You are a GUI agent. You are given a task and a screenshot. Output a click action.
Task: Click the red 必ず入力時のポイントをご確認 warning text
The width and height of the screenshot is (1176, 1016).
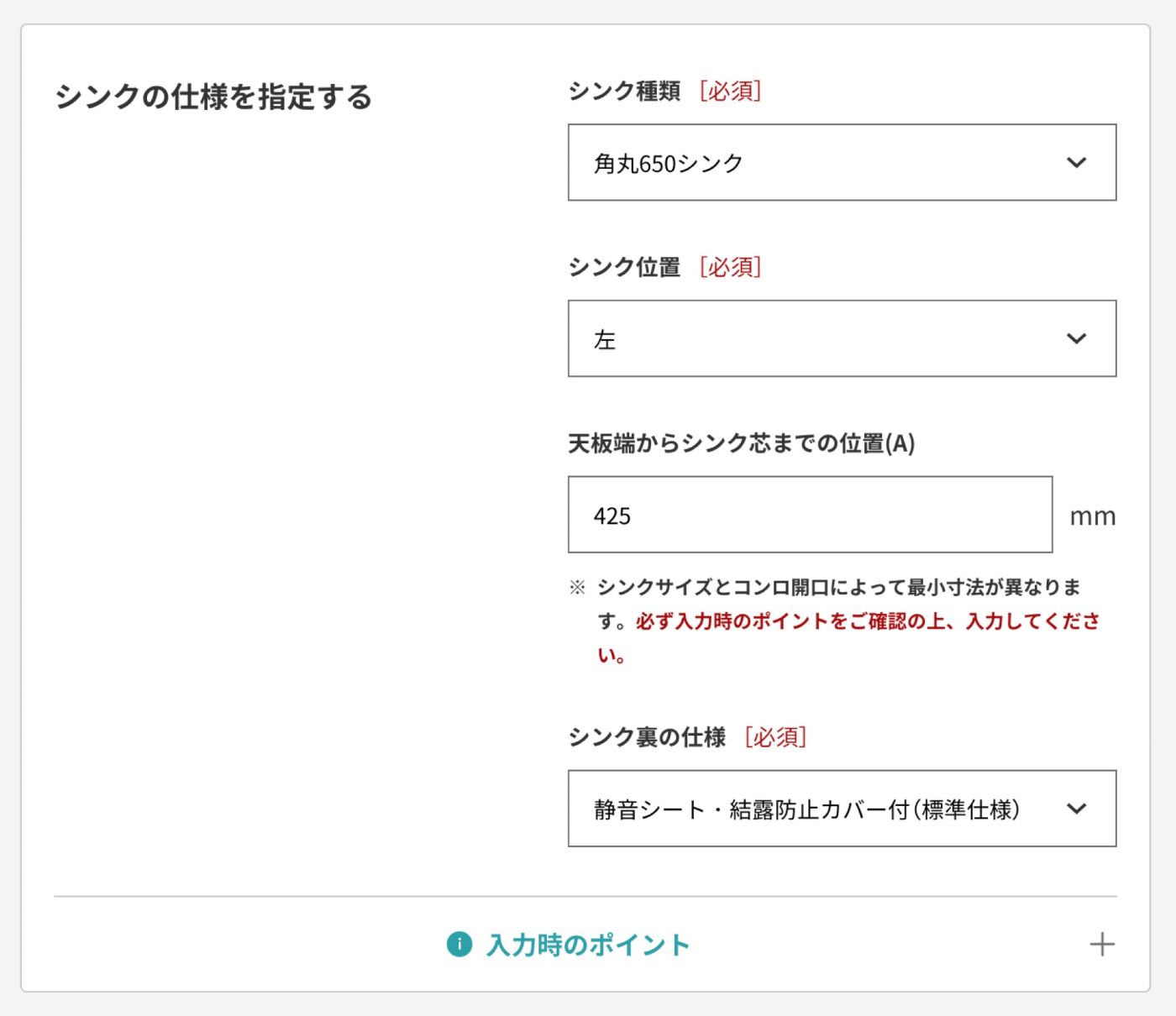(x=867, y=621)
